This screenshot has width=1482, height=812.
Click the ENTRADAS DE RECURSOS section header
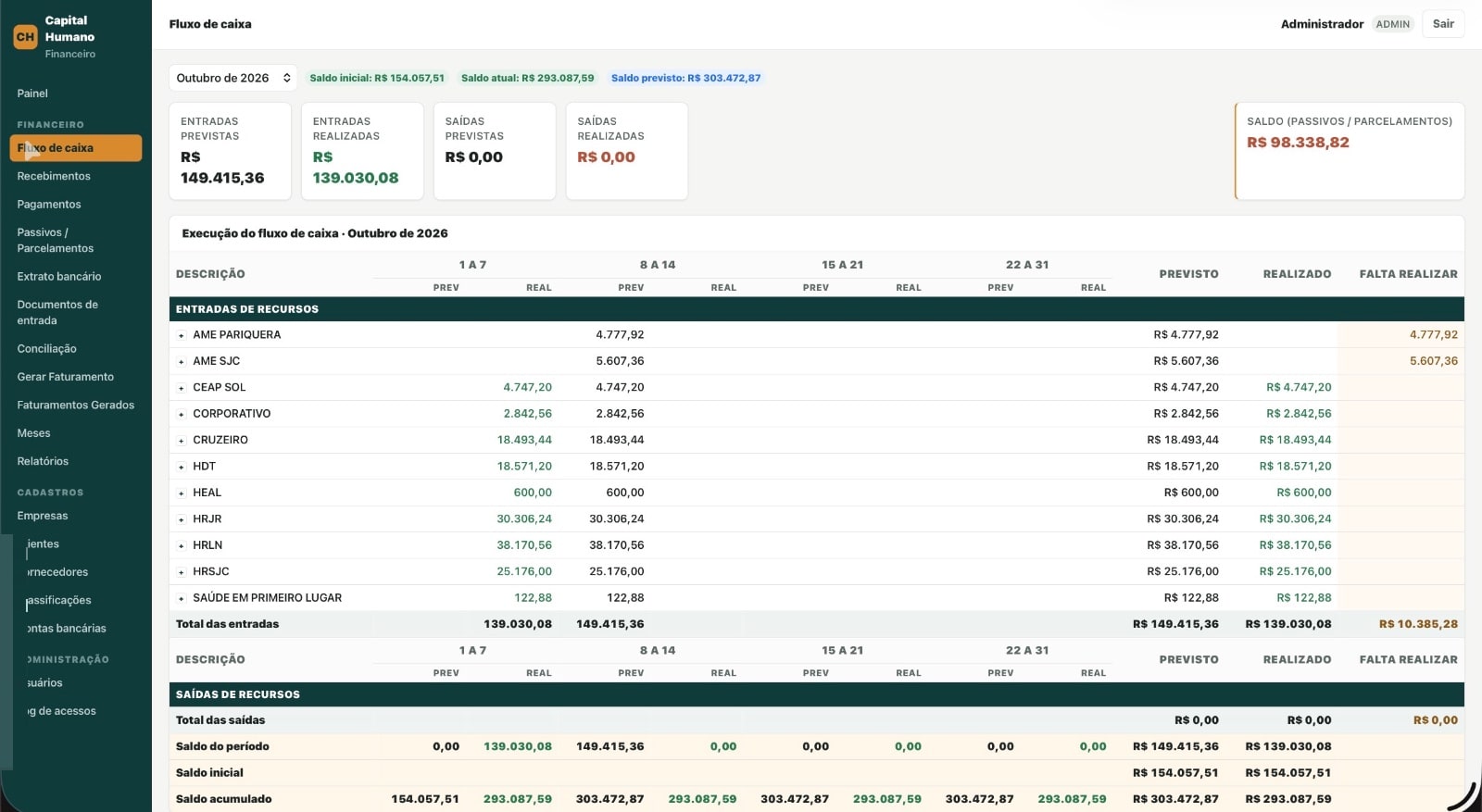[816, 309]
